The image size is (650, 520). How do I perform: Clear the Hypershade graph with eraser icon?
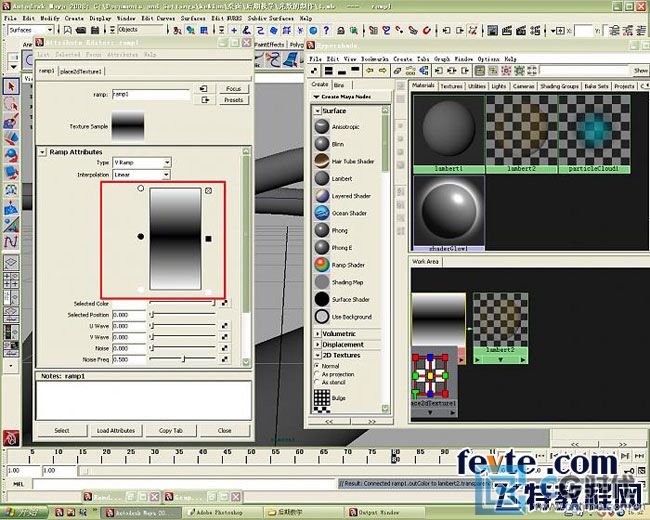point(398,71)
